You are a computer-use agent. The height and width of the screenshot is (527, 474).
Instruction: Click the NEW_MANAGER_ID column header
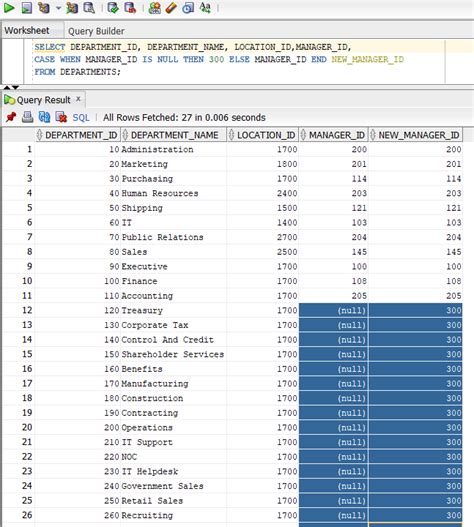(416, 135)
